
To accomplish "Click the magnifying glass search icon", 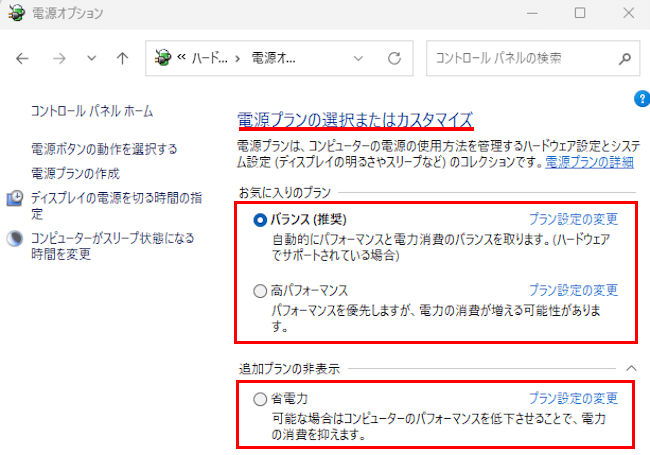I will tap(623, 58).
